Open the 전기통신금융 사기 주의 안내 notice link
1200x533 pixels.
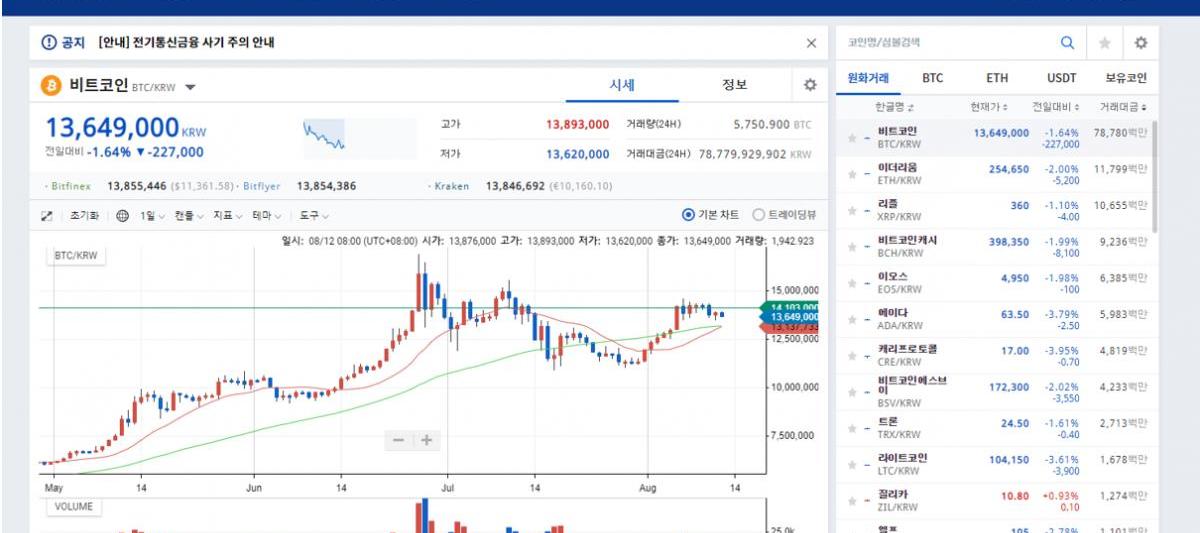click(x=186, y=43)
